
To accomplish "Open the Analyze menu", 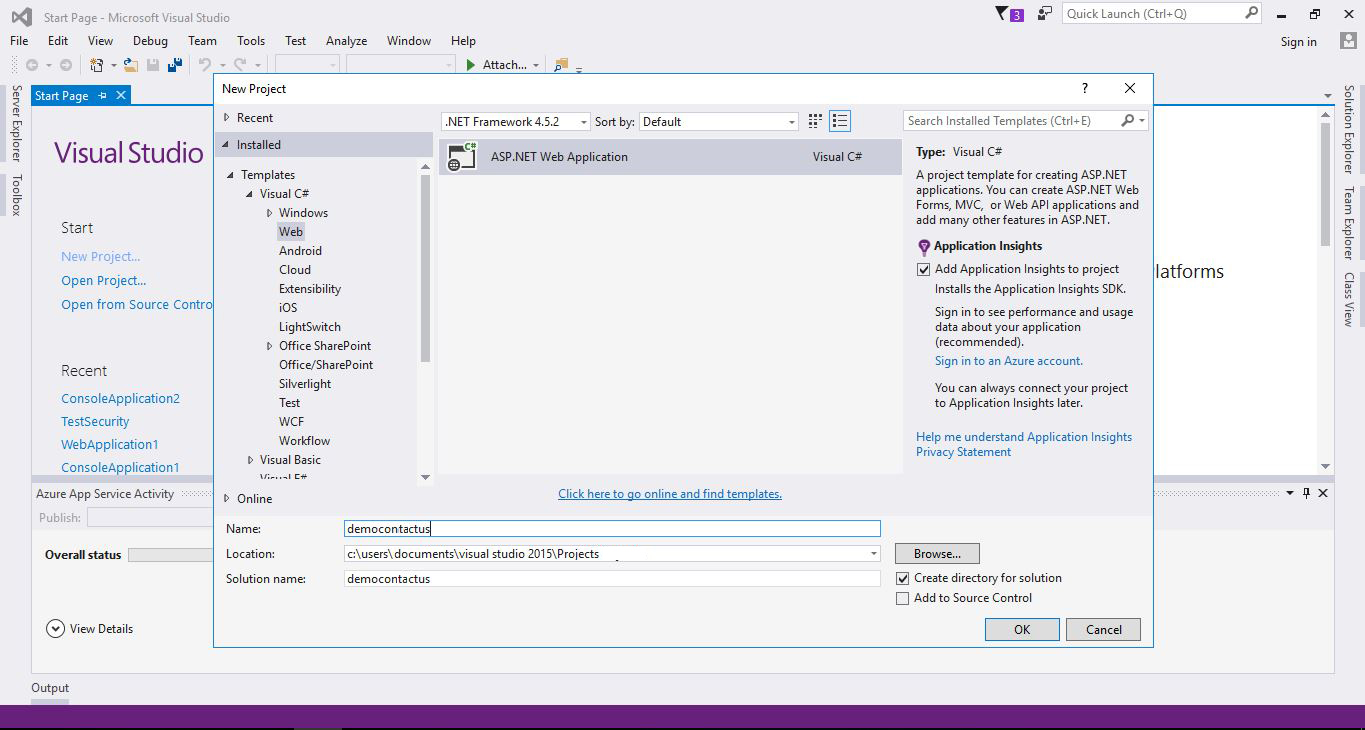I will click(x=346, y=41).
